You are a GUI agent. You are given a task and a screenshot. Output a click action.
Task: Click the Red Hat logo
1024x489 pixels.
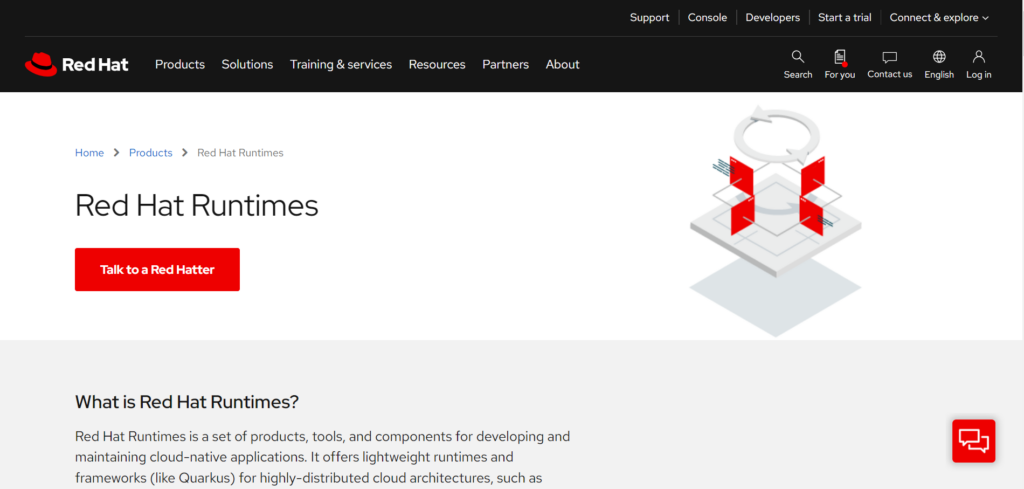[76, 64]
